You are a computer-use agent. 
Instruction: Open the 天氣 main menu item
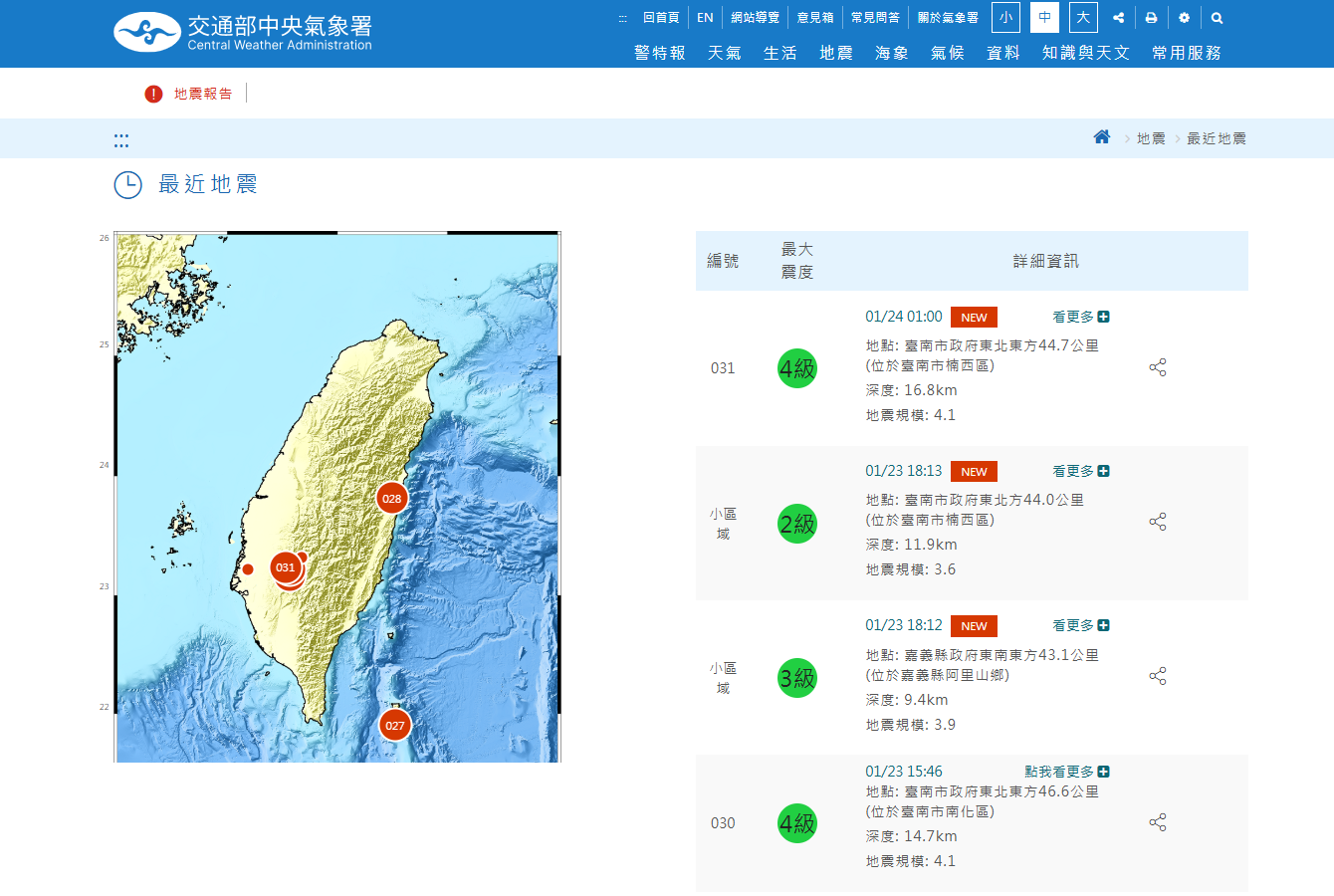click(725, 53)
